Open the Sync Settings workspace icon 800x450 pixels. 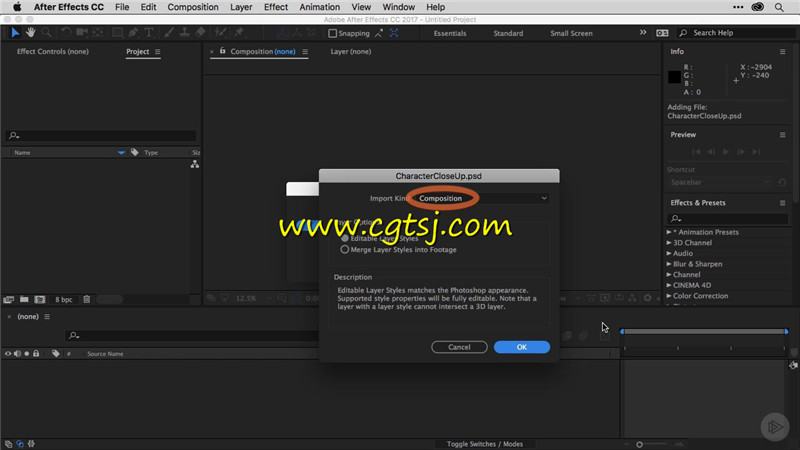point(662,33)
